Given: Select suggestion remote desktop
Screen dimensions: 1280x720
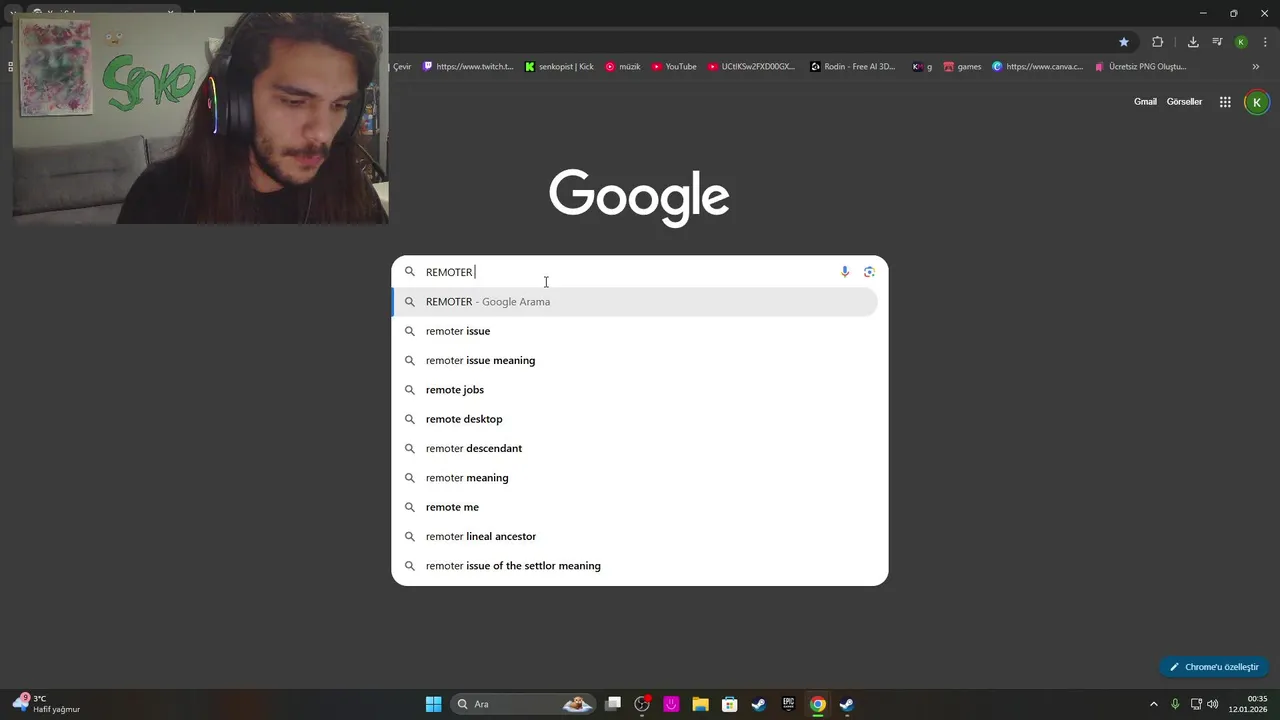Looking at the screenshot, I should pyautogui.click(x=640, y=419).
